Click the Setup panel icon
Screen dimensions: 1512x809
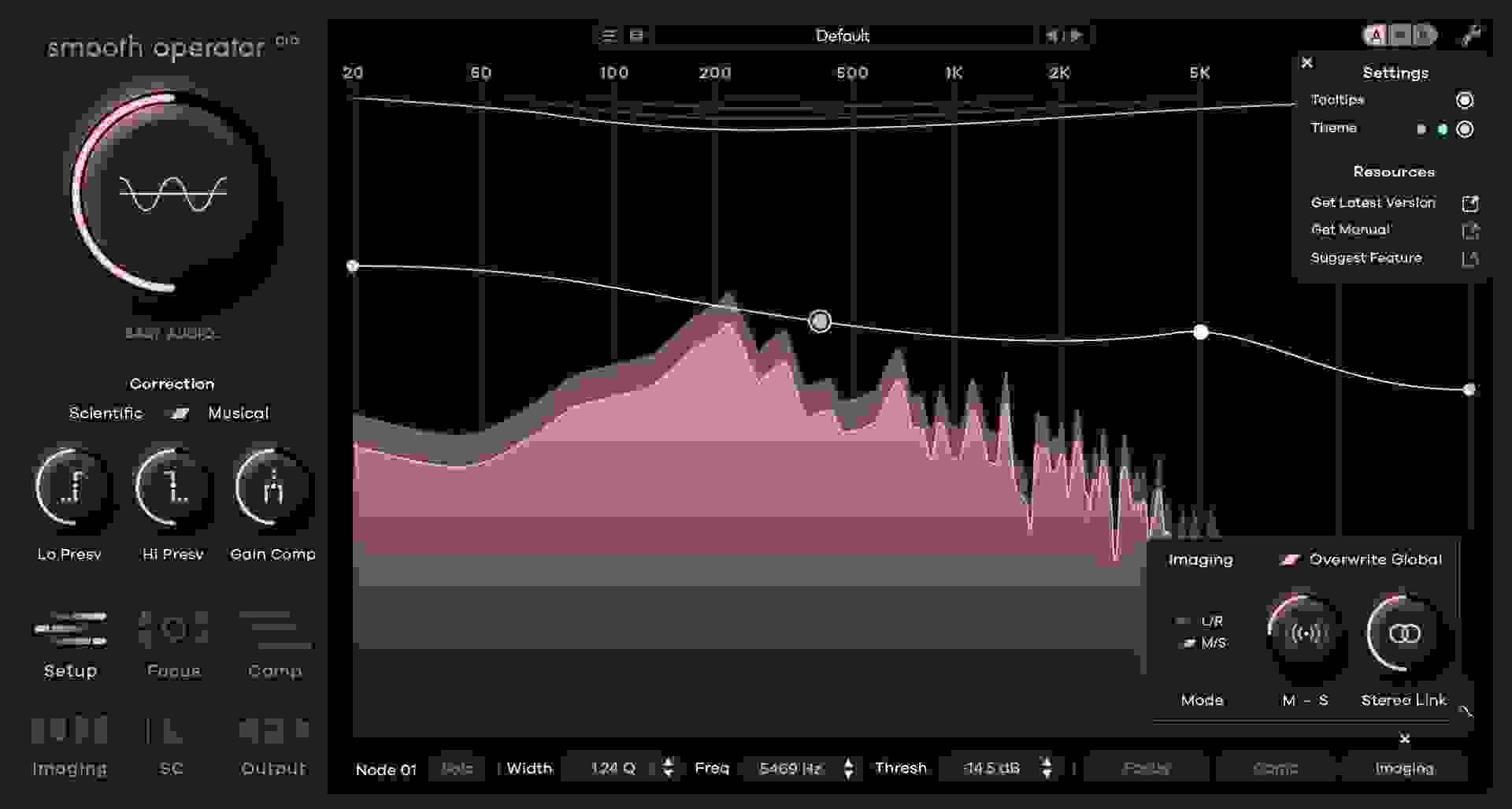[x=69, y=630]
